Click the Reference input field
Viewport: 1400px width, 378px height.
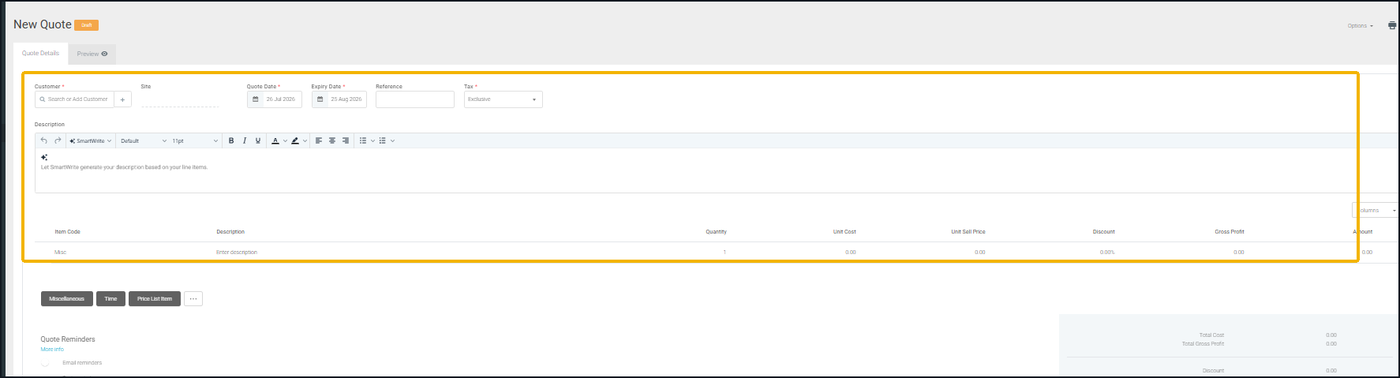[x=415, y=99]
